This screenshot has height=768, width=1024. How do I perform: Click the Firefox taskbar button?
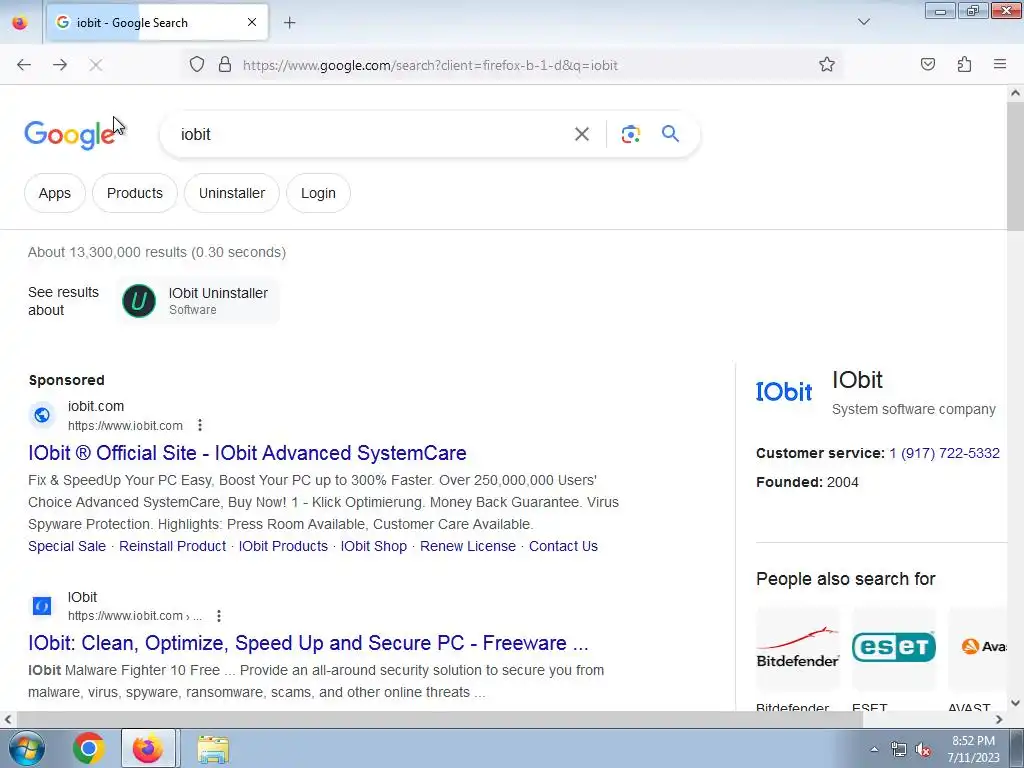(x=148, y=748)
